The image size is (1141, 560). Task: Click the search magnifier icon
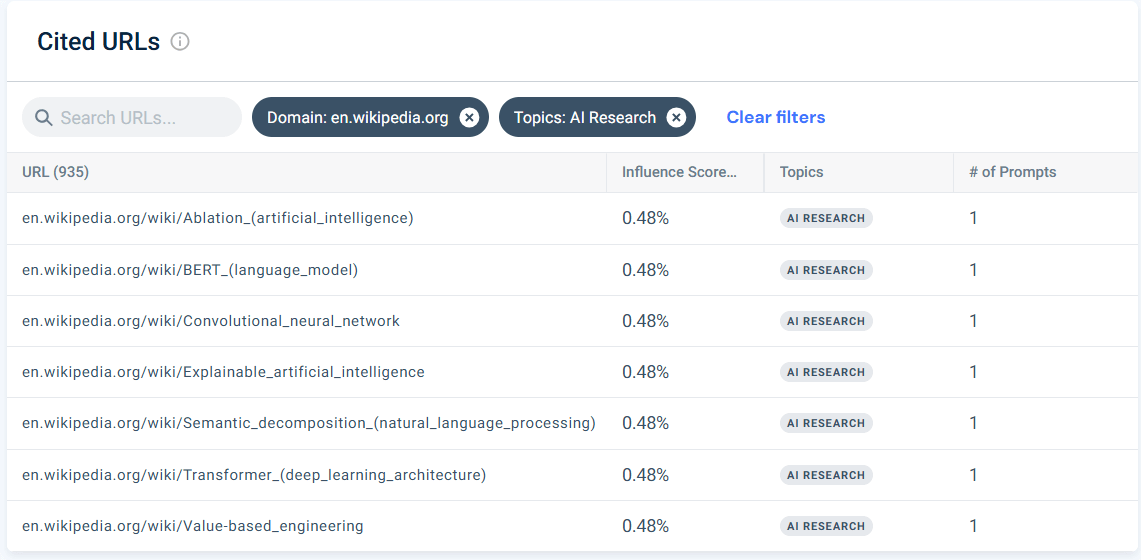tap(44, 118)
